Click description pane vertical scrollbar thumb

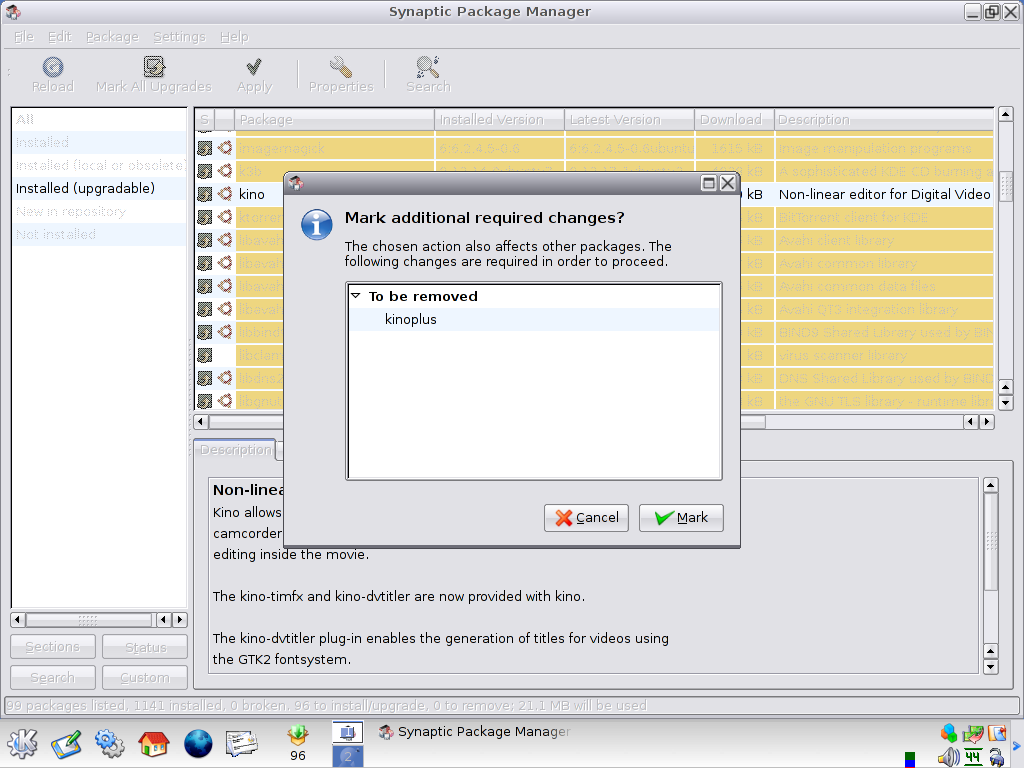tap(990, 541)
